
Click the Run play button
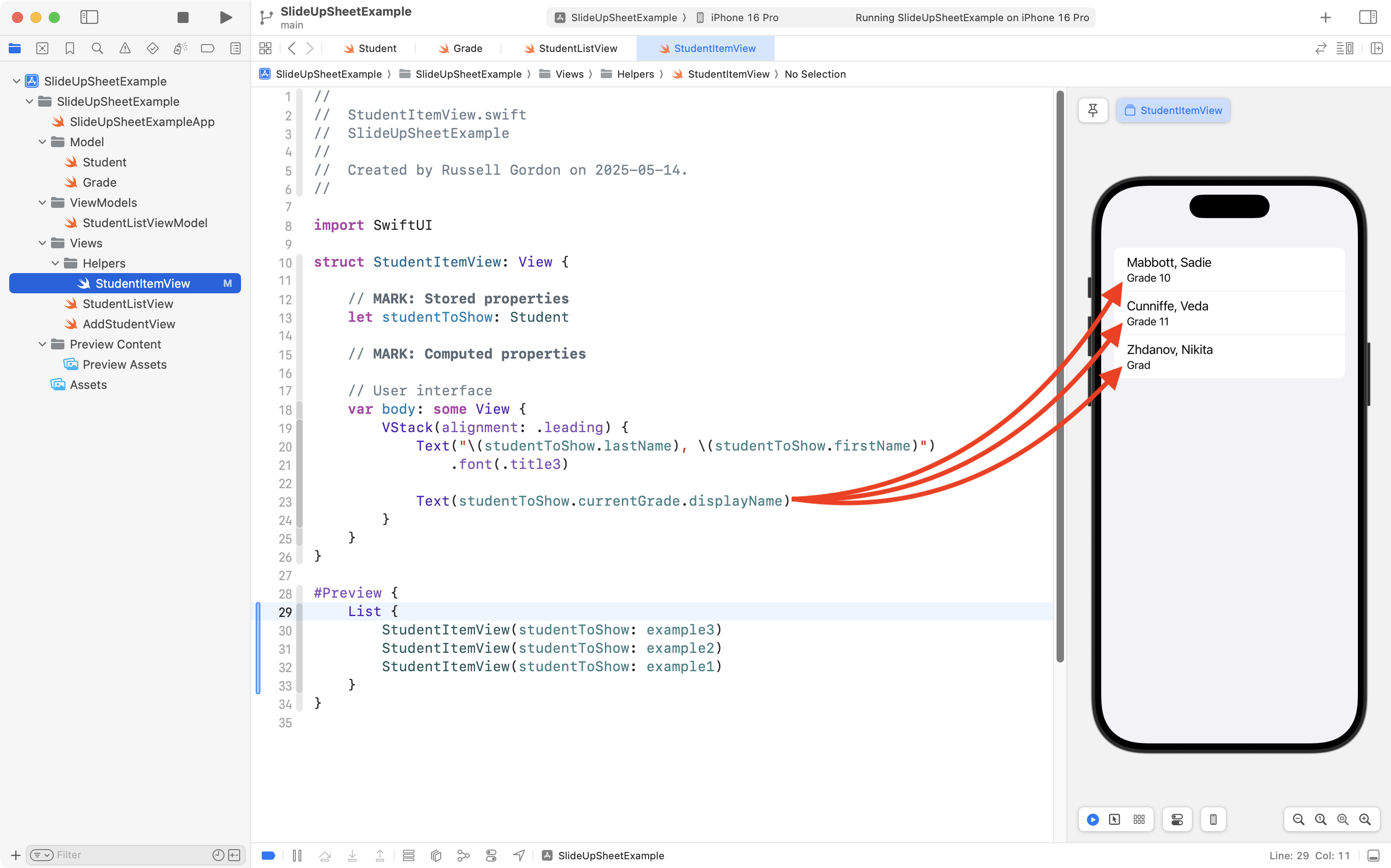click(x=226, y=17)
